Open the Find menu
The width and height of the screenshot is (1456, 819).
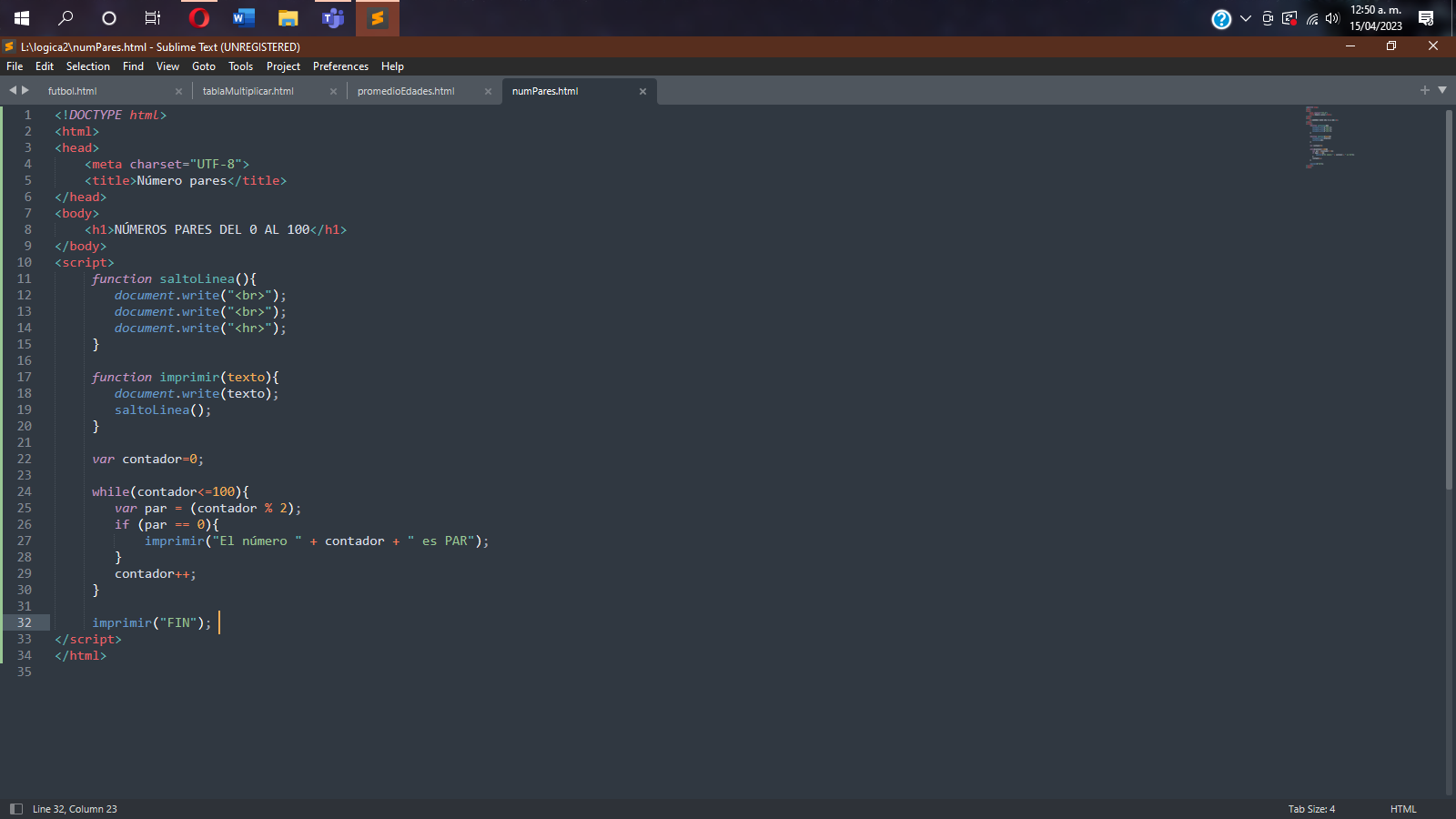click(133, 66)
